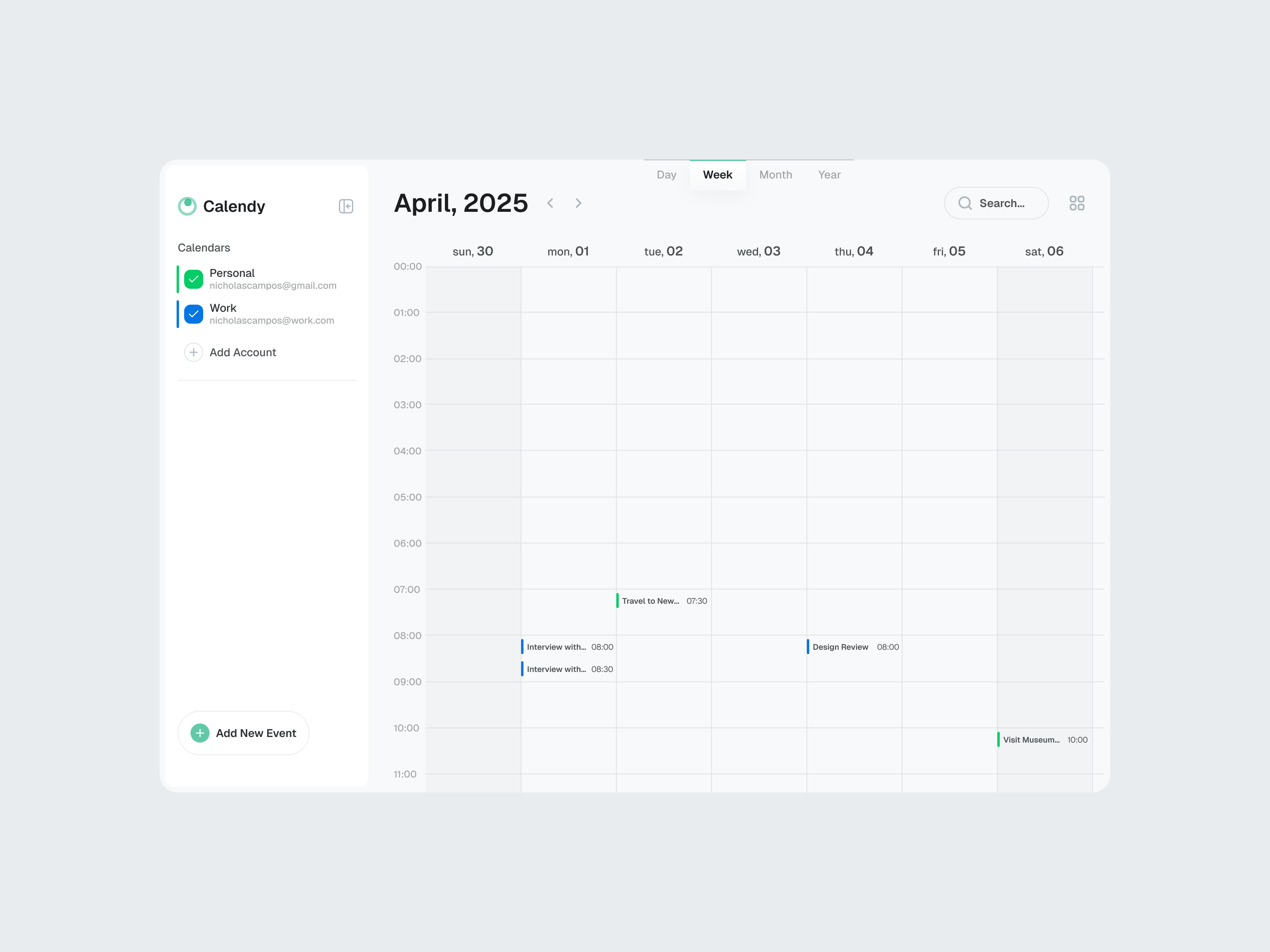Switch to the Day tab
Image resolution: width=1270 pixels, height=952 pixels.
pyautogui.click(x=666, y=175)
